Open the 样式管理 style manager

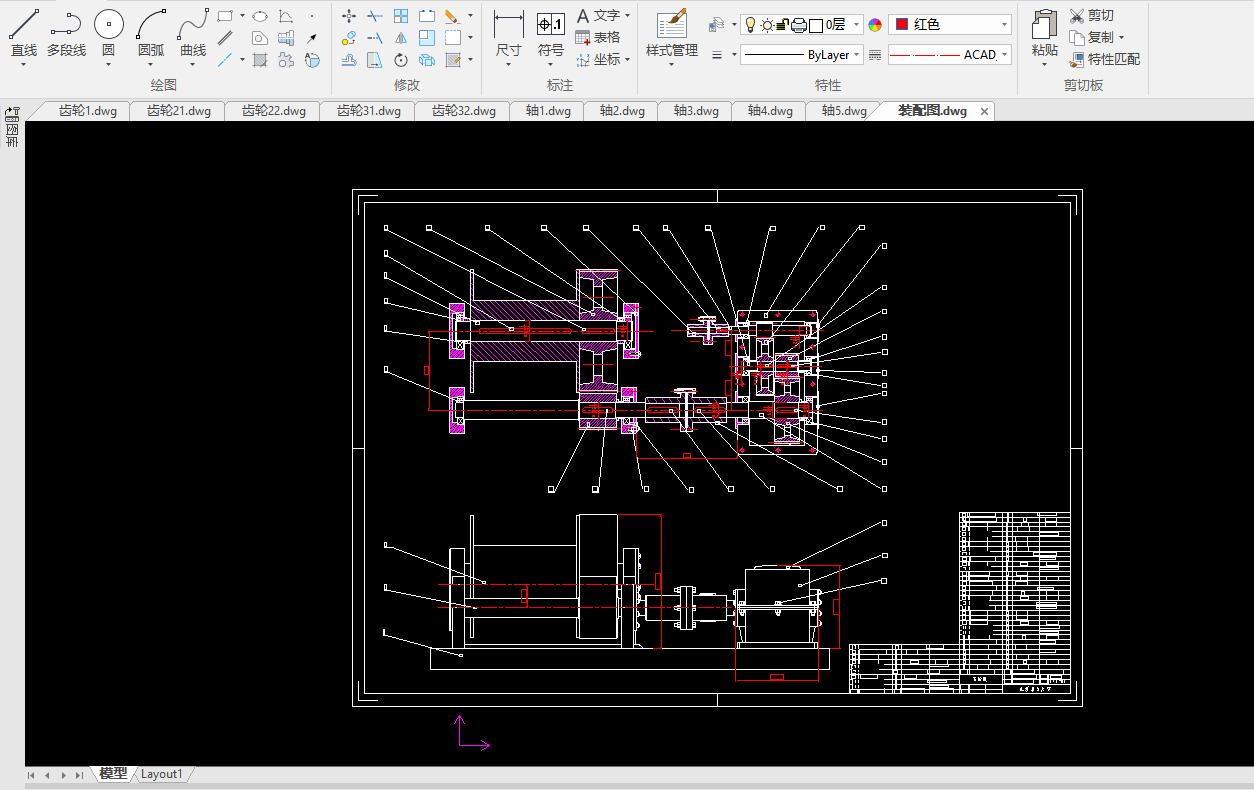coord(671,32)
